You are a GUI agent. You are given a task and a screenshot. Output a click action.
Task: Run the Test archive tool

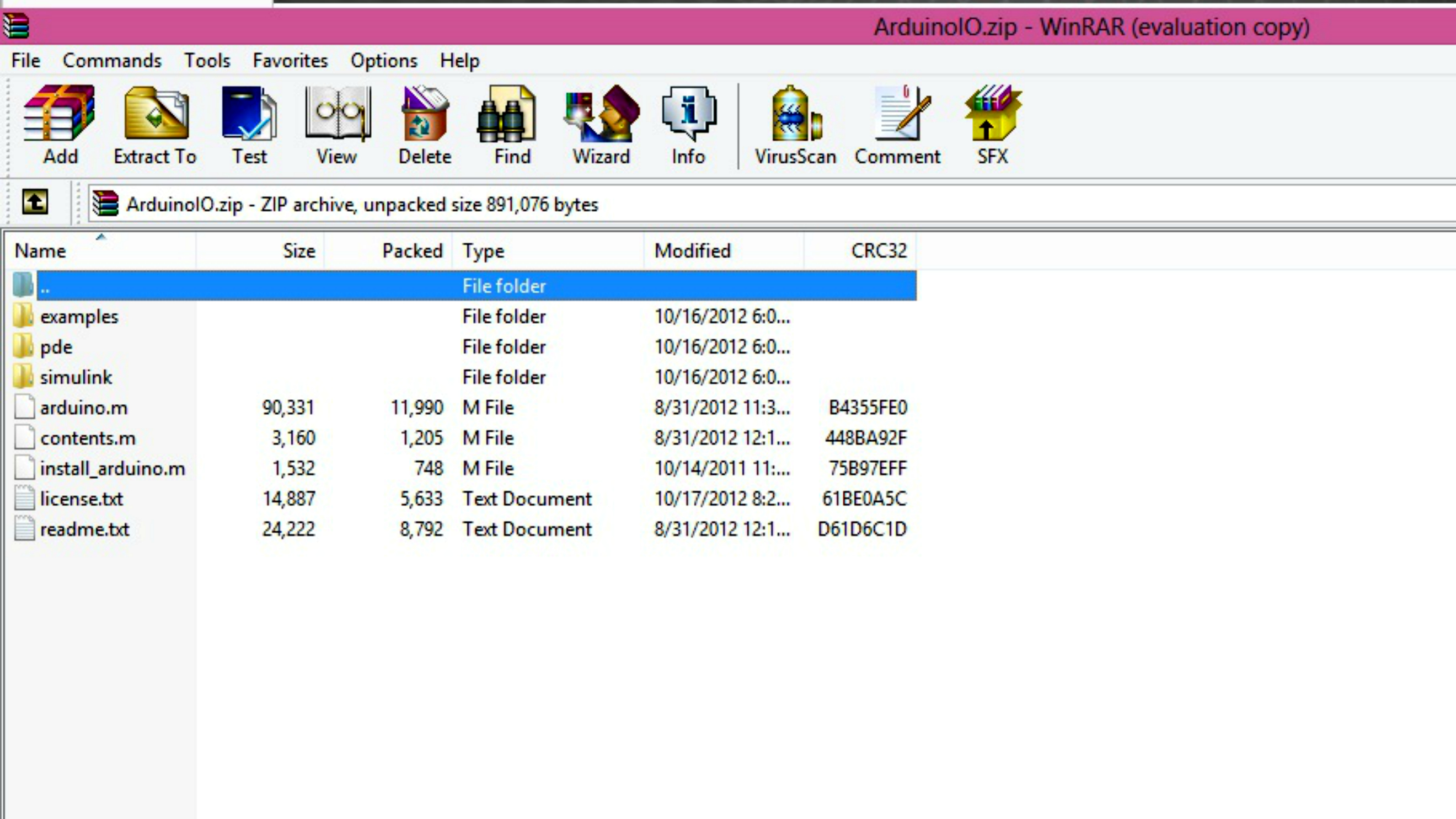point(249,113)
